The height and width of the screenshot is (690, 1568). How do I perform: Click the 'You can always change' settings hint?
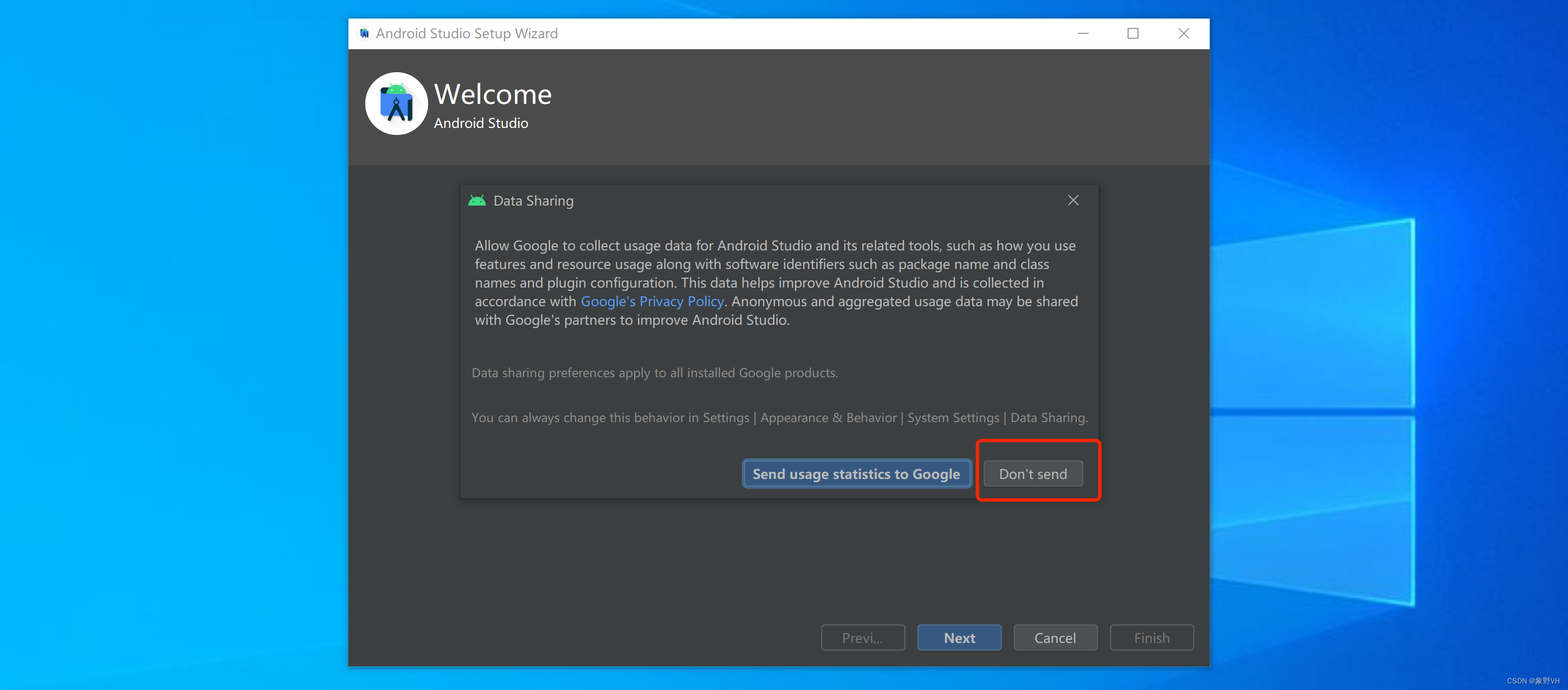coord(779,418)
